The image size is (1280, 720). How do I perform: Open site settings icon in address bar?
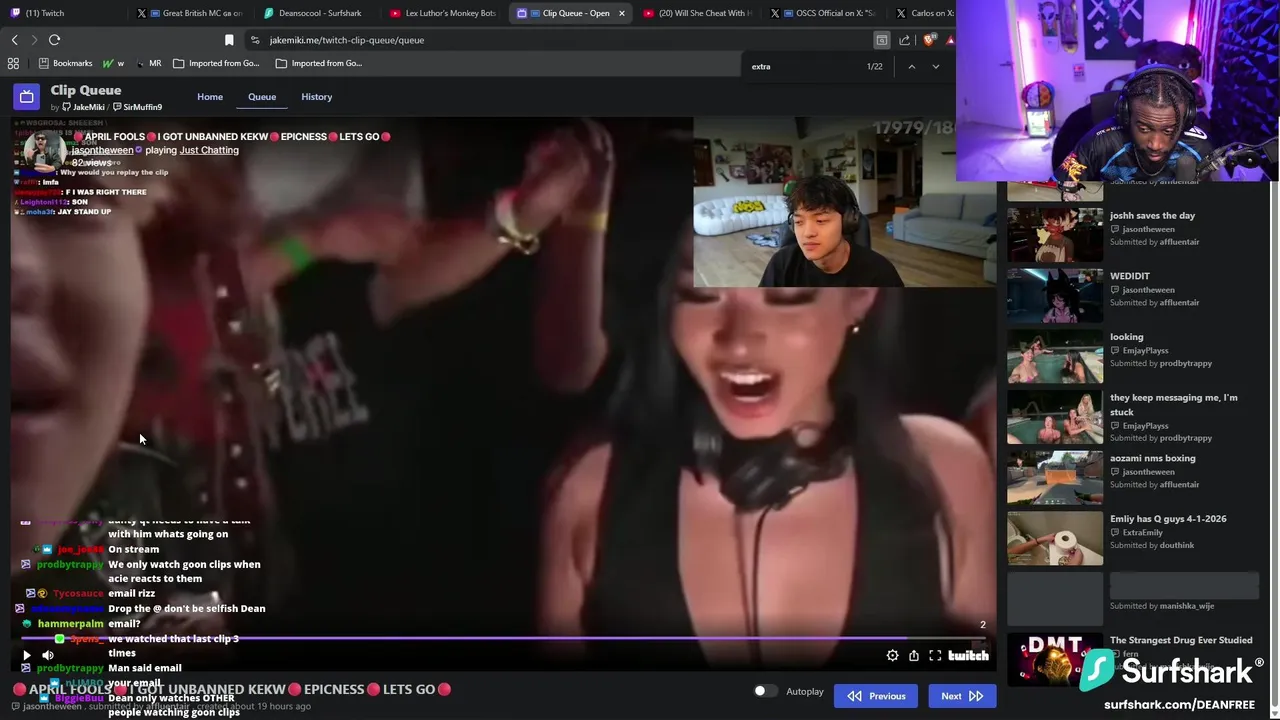pyautogui.click(x=255, y=40)
